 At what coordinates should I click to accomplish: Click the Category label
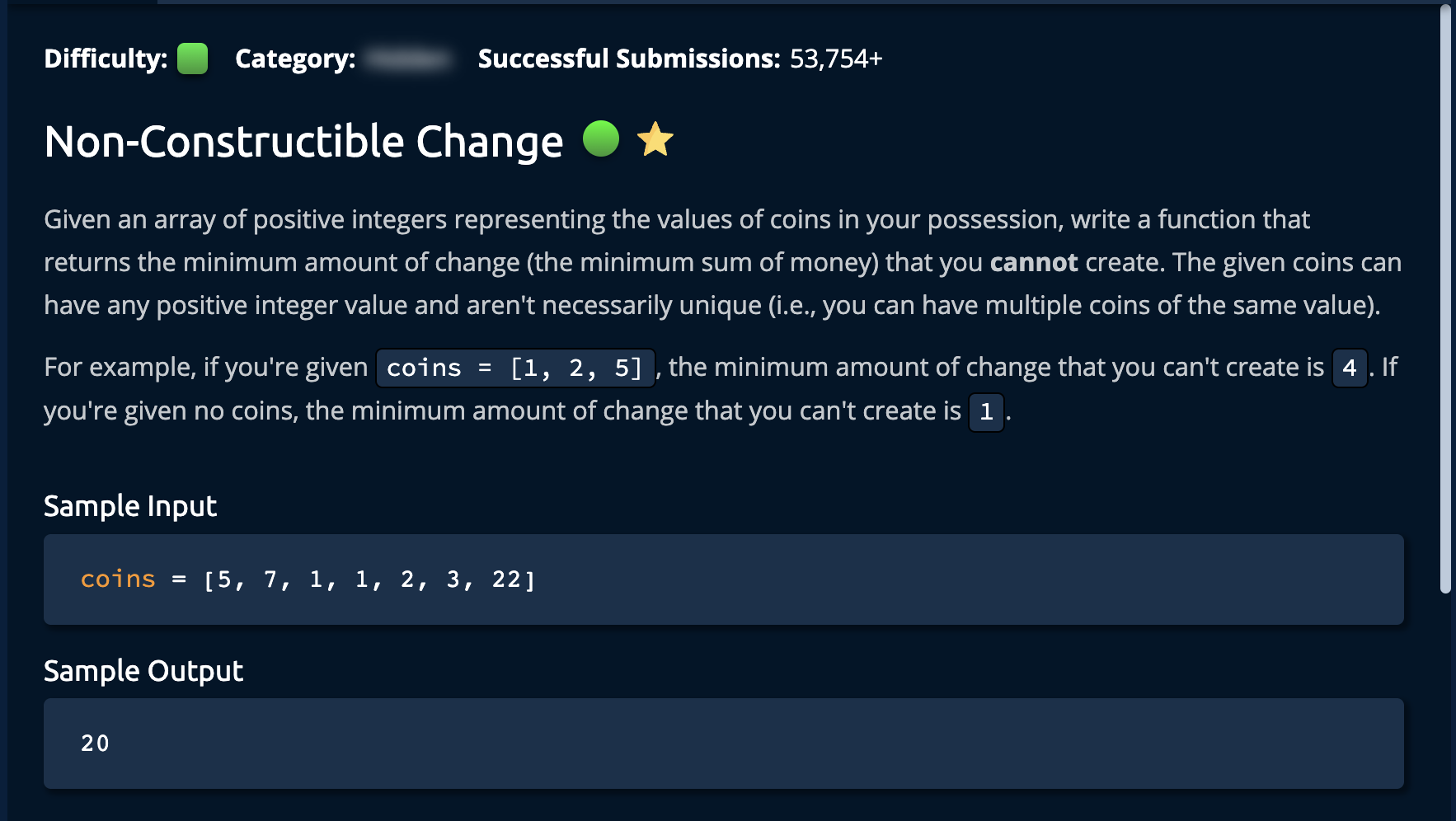tap(295, 59)
